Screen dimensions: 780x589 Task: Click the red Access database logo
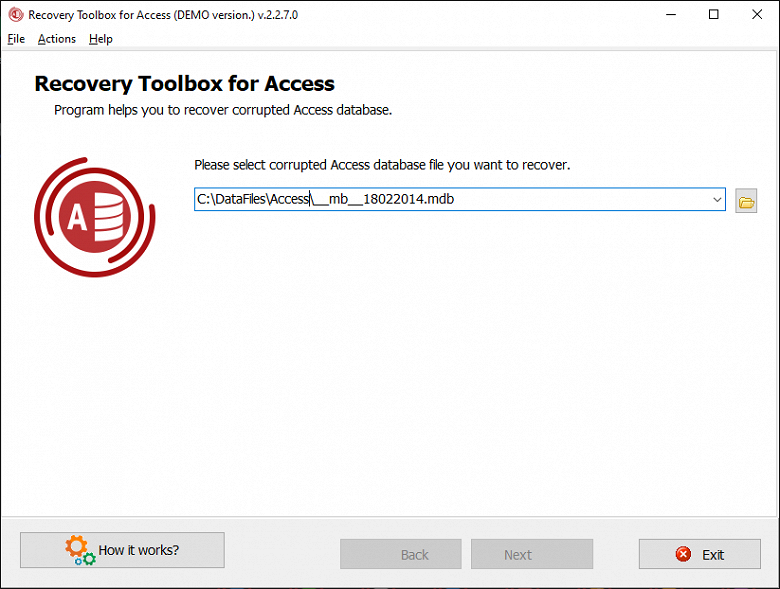point(95,215)
